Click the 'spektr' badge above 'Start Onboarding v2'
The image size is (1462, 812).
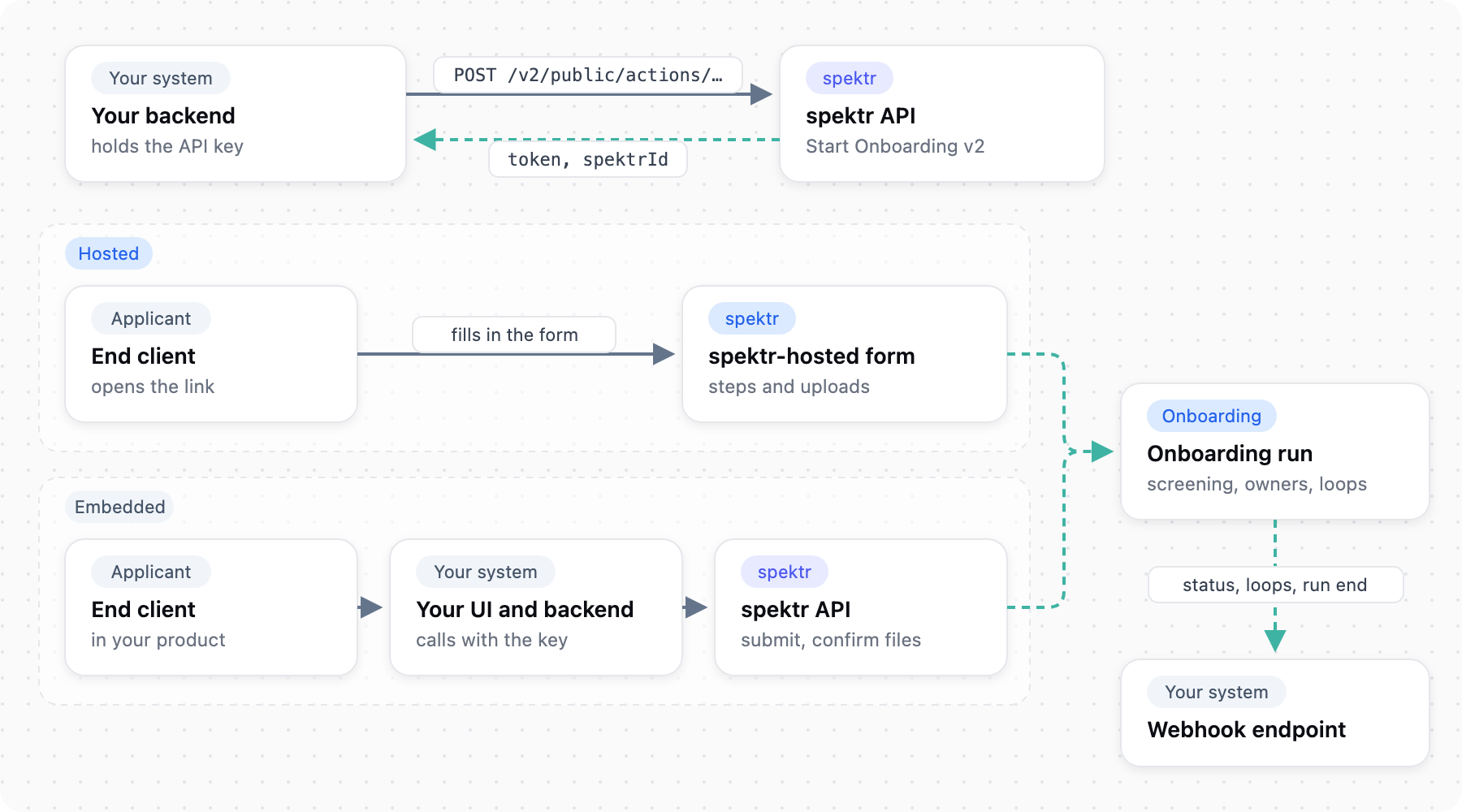click(850, 78)
